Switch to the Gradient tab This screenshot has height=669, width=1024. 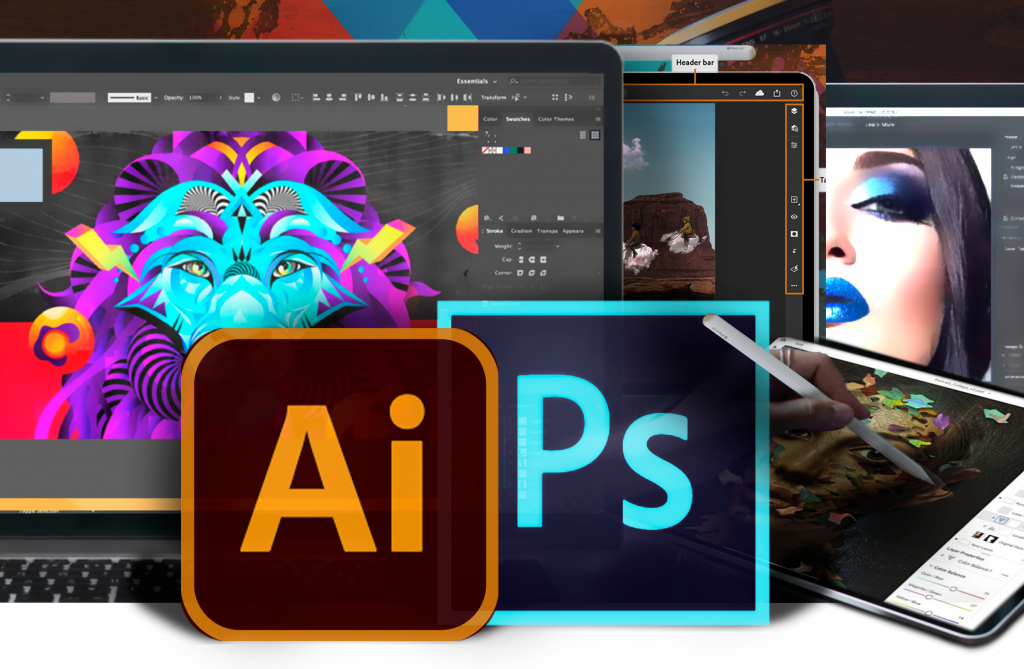(522, 231)
